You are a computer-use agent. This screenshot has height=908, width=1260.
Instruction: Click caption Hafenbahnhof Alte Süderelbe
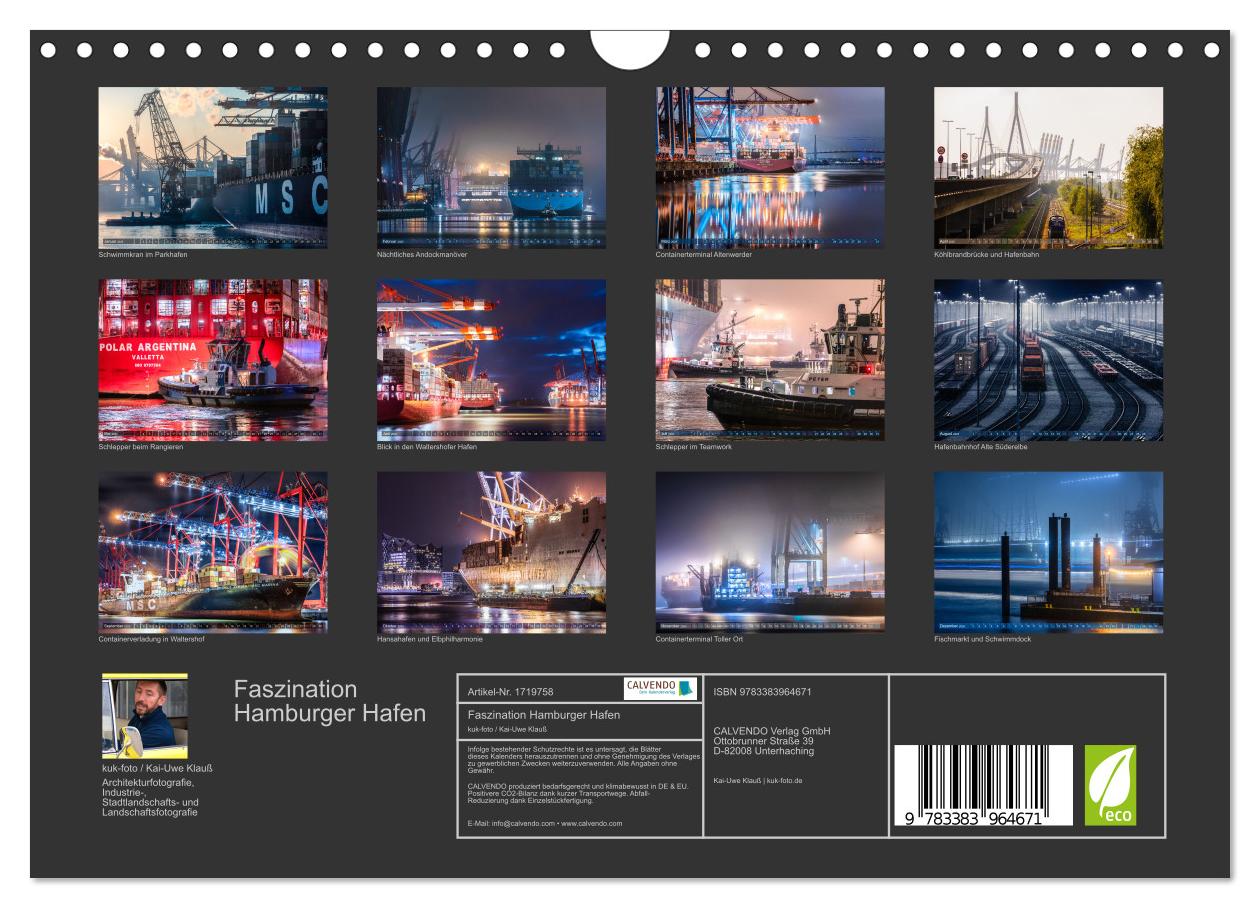tap(982, 447)
